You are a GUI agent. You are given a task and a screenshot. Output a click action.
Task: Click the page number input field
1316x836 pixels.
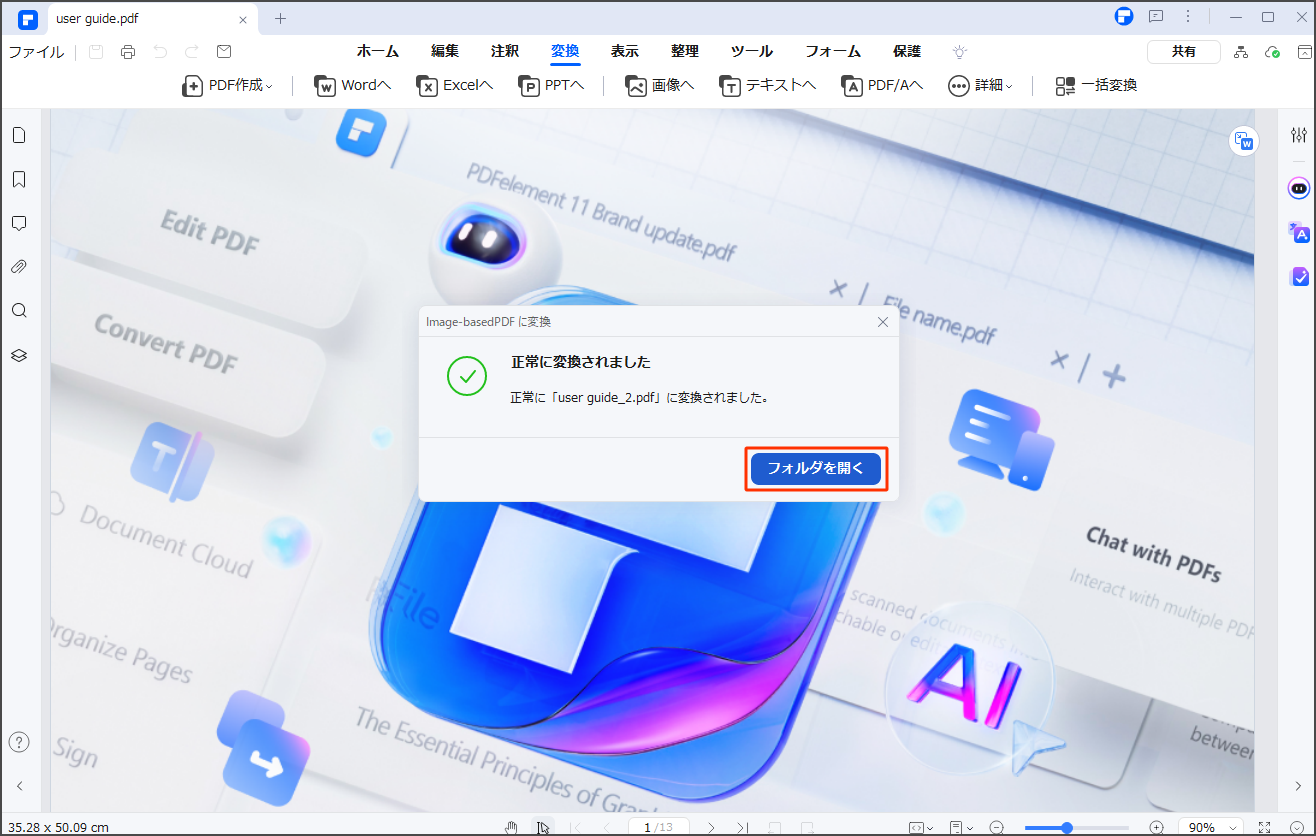[x=658, y=827]
